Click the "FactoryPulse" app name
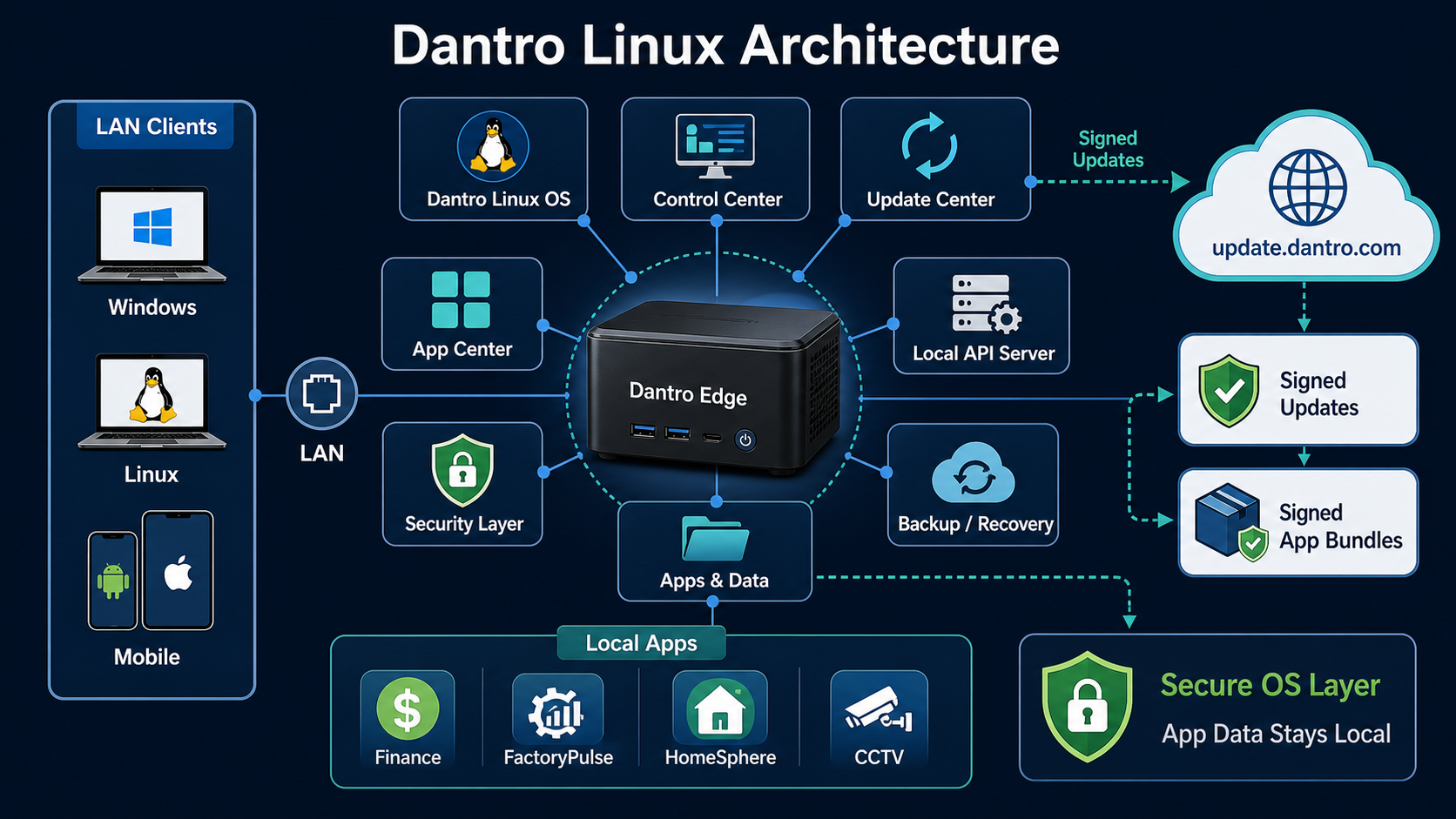1456x819 pixels. (558, 757)
